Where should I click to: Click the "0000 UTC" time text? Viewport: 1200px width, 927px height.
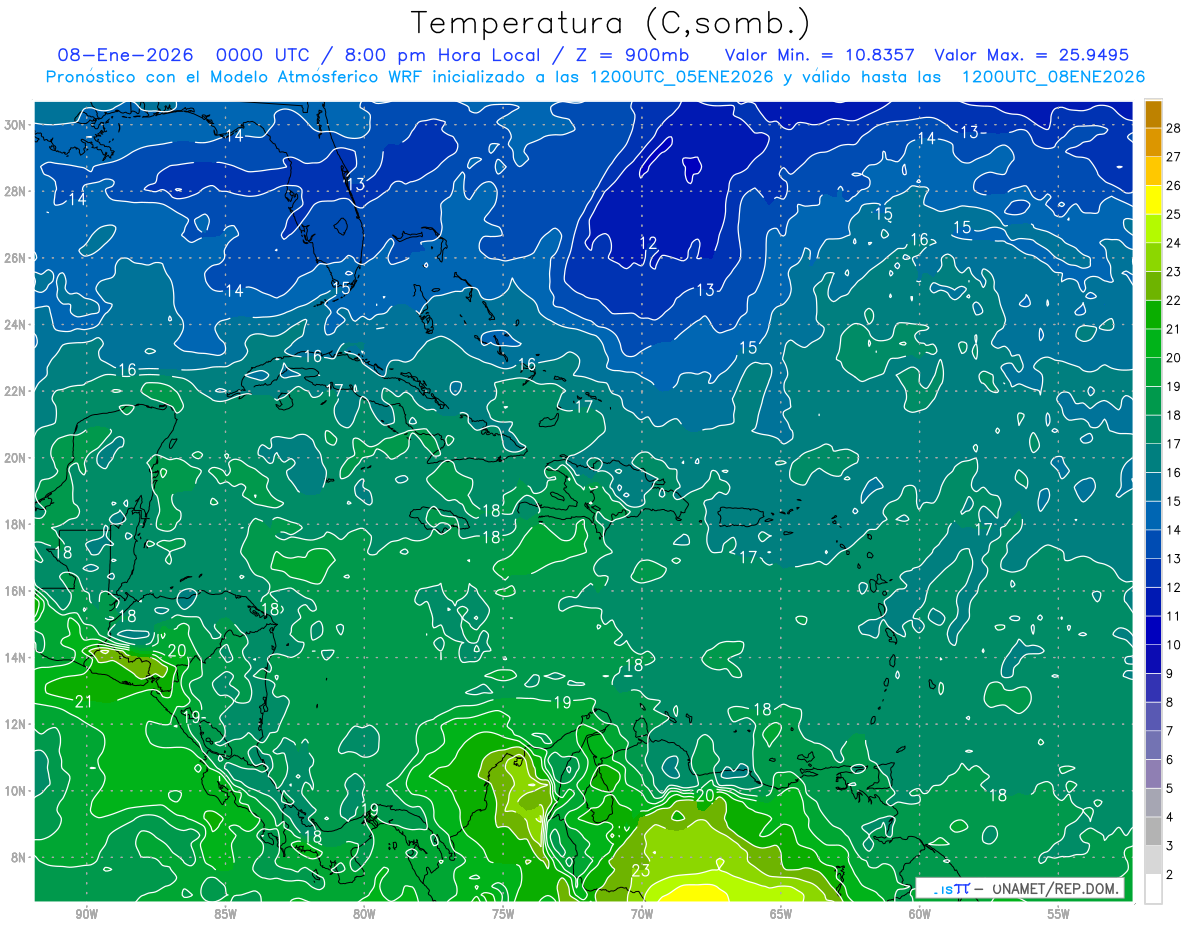(x=262, y=55)
